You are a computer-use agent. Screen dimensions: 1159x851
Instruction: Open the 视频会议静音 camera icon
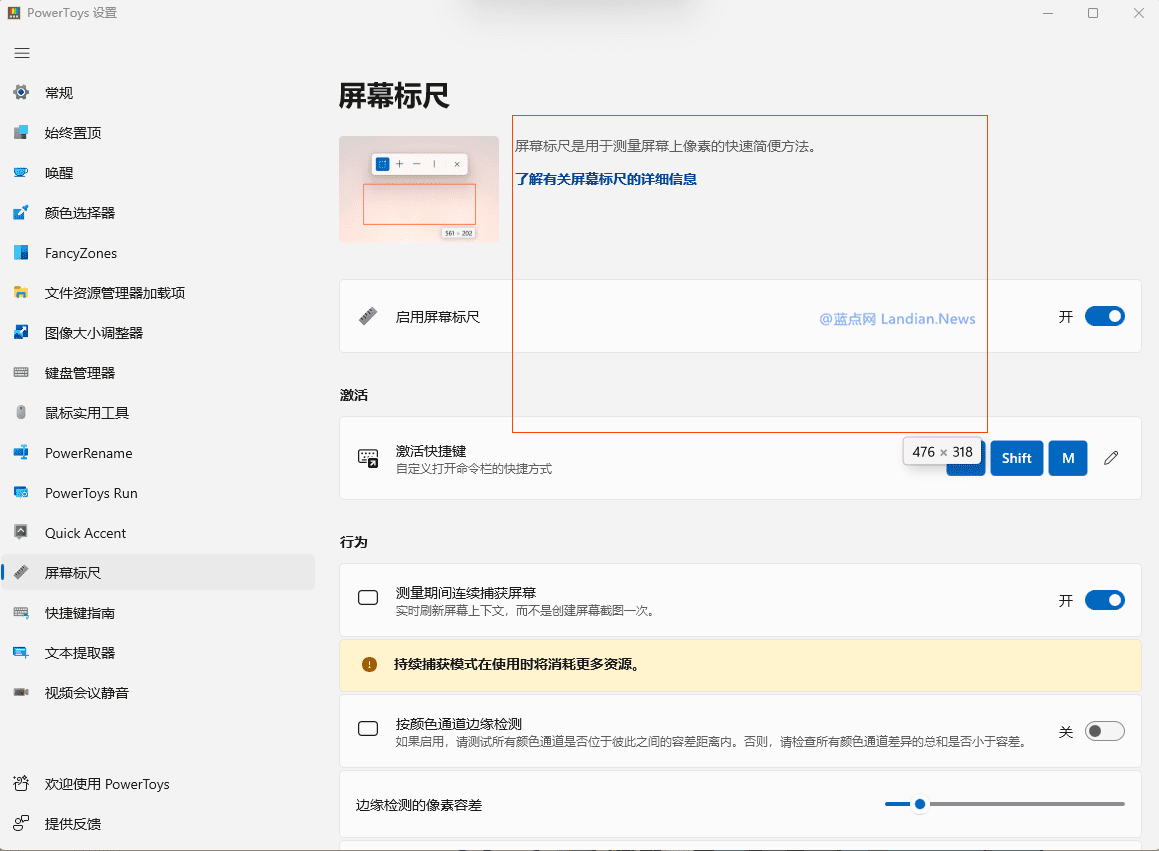pos(21,693)
